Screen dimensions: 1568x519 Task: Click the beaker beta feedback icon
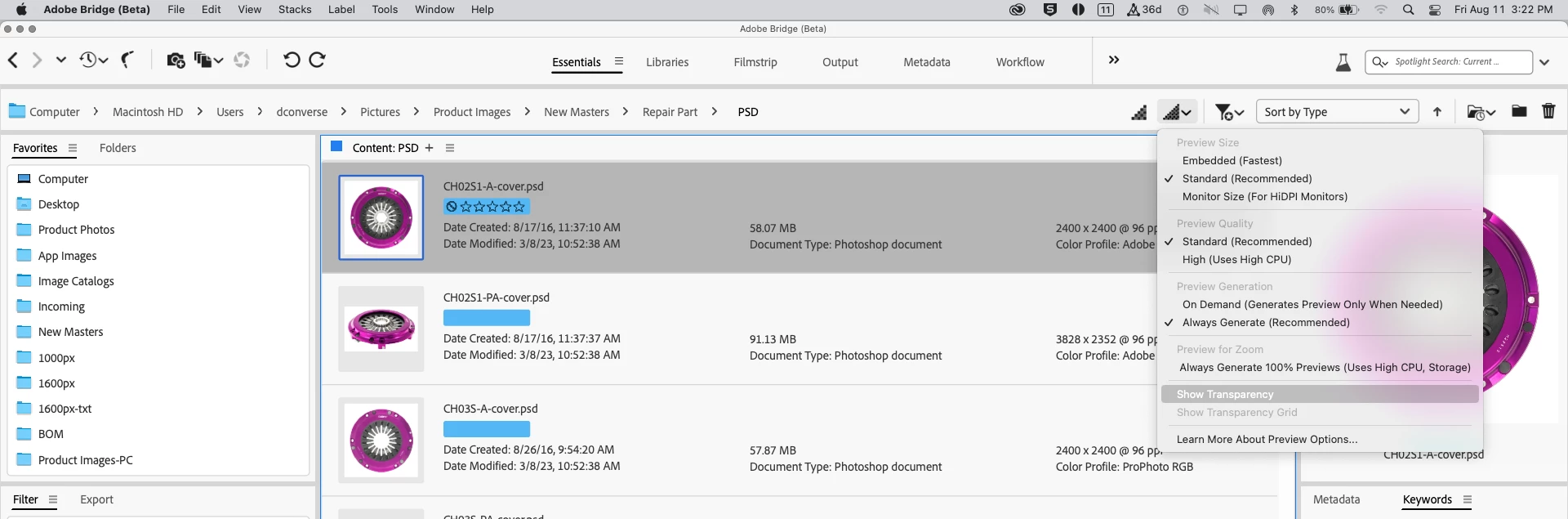pyautogui.click(x=1343, y=62)
